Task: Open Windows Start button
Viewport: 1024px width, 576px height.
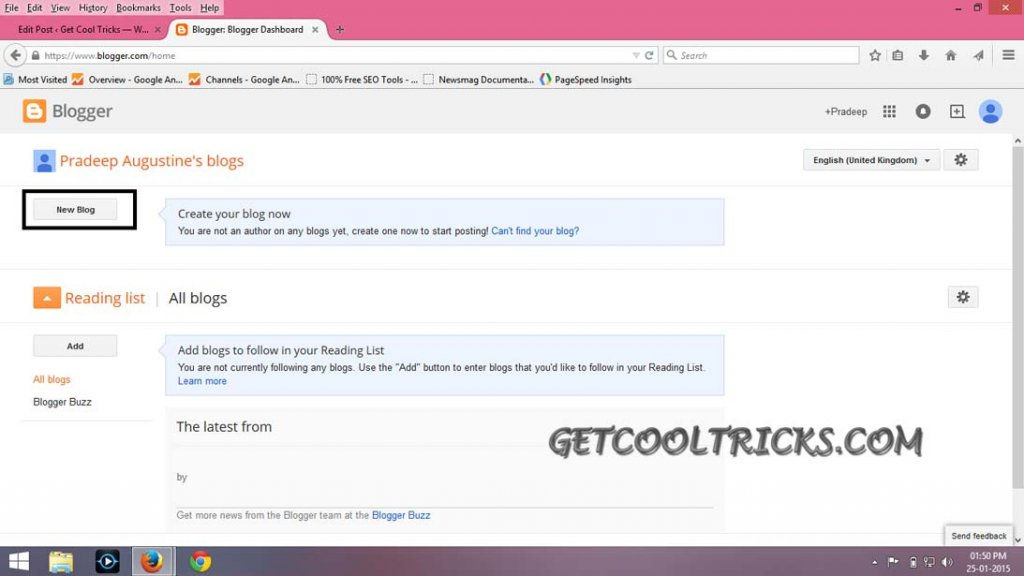Action: pos(19,561)
